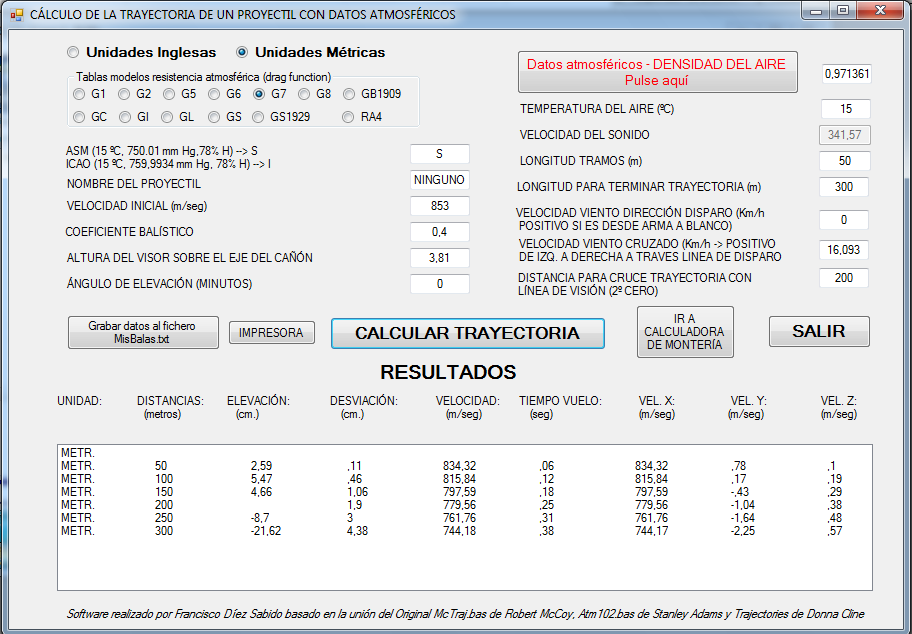Click the VELOCIDAD INICIAL input field

click(x=439, y=206)
